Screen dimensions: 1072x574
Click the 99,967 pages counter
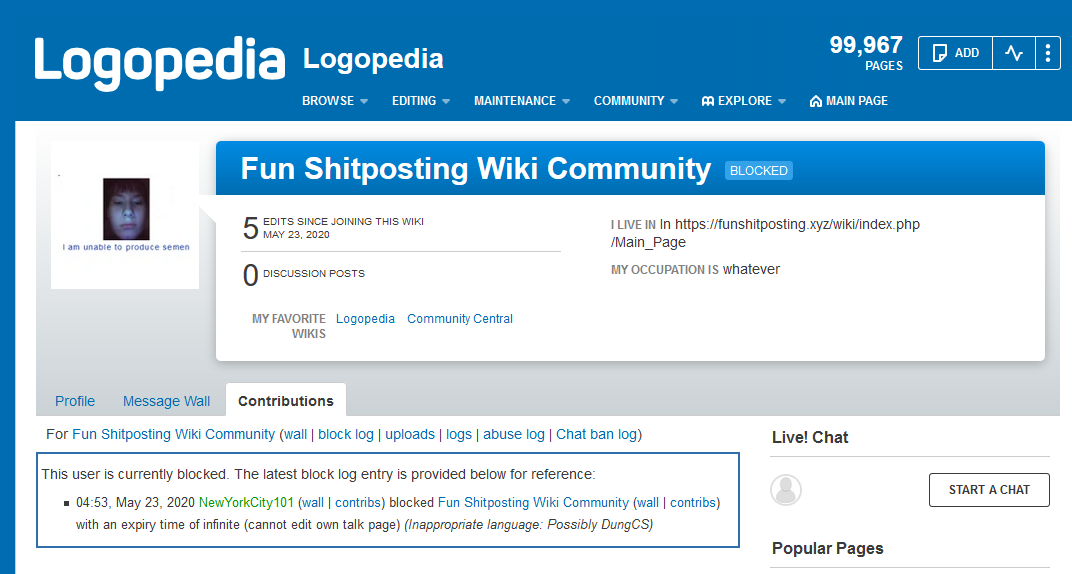[x=866, y=53]
